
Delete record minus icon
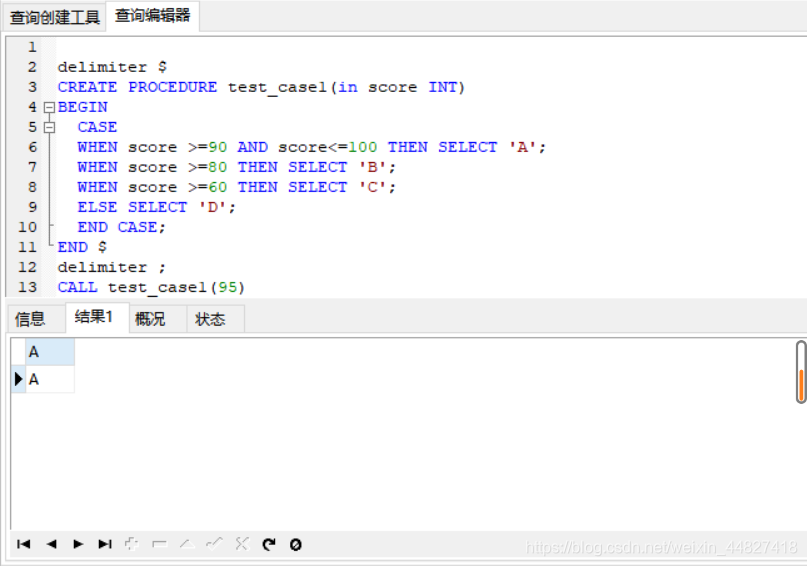click(160, 544)
